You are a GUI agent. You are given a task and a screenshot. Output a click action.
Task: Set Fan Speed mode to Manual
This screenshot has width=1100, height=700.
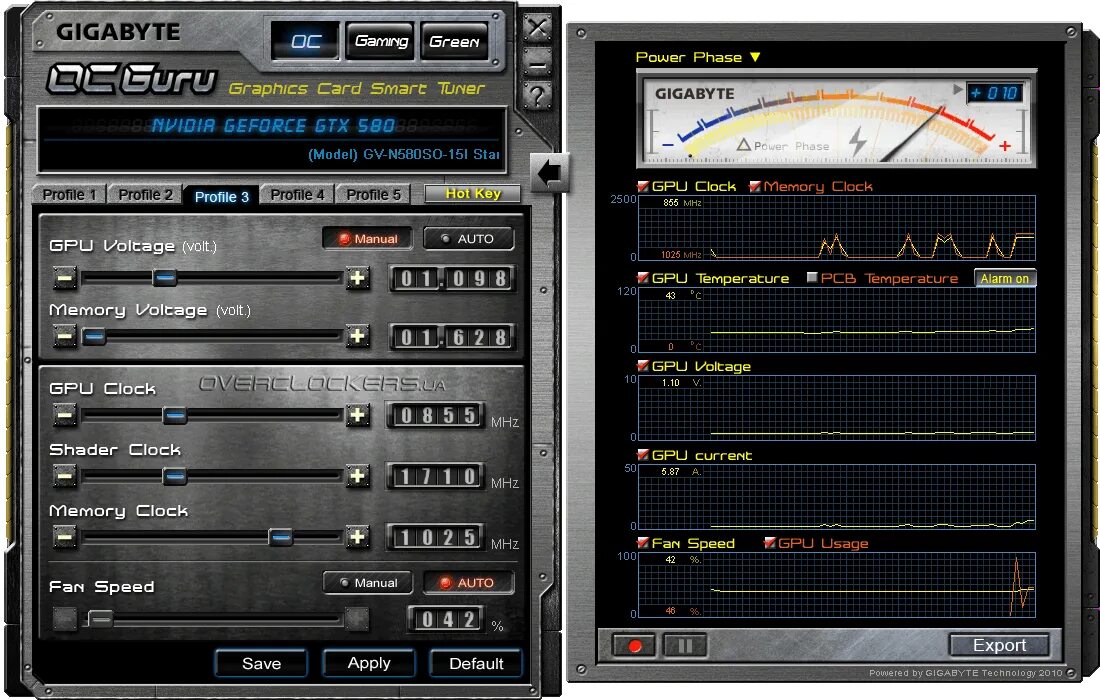coord(368,582)
